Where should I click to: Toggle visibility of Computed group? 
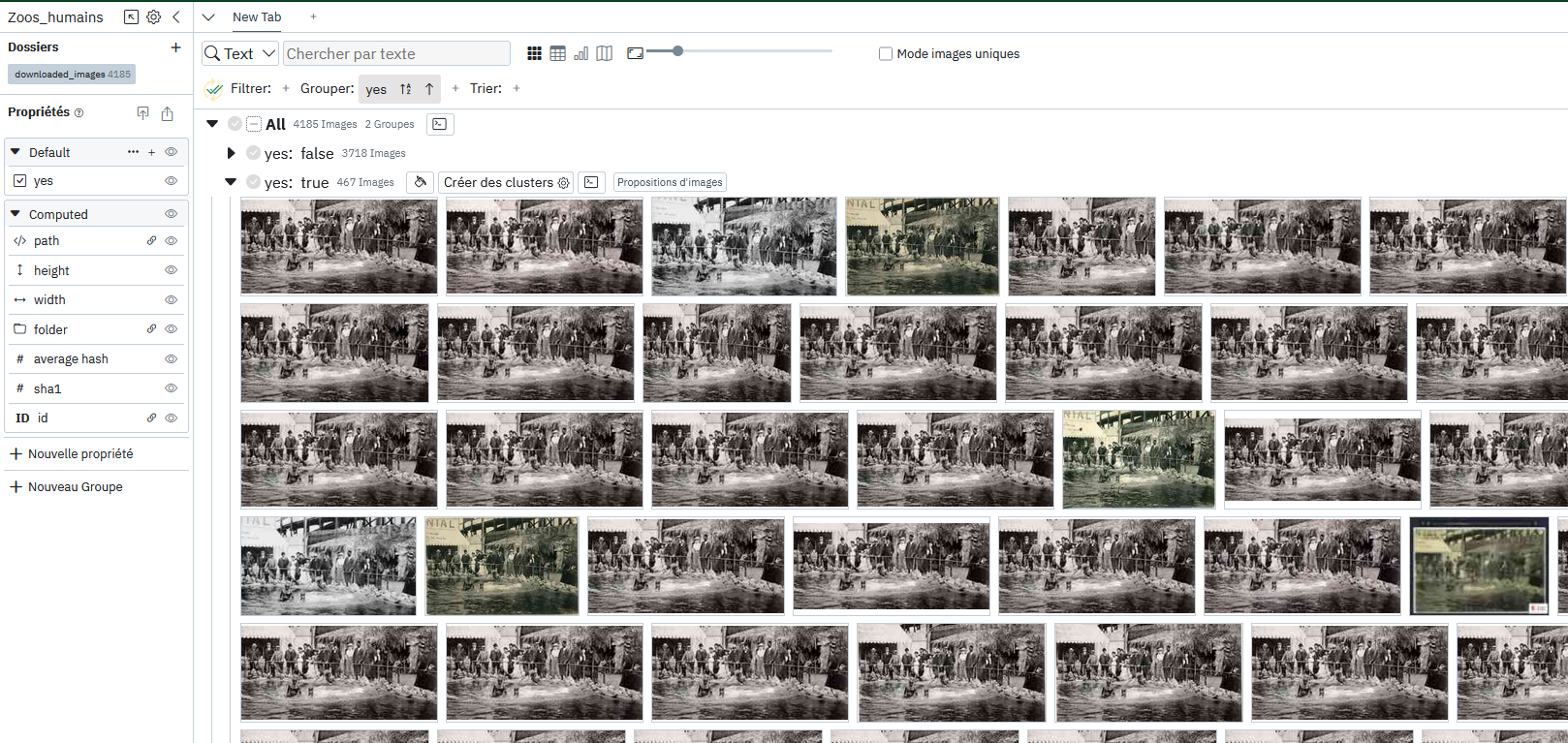pos(171,214)
